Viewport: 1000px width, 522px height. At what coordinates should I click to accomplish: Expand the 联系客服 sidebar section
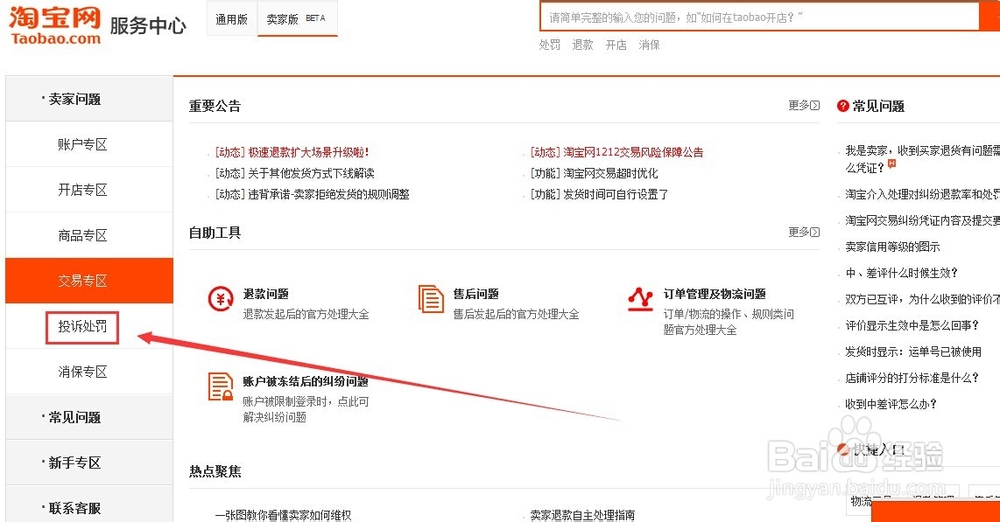(x=89, y=508)
